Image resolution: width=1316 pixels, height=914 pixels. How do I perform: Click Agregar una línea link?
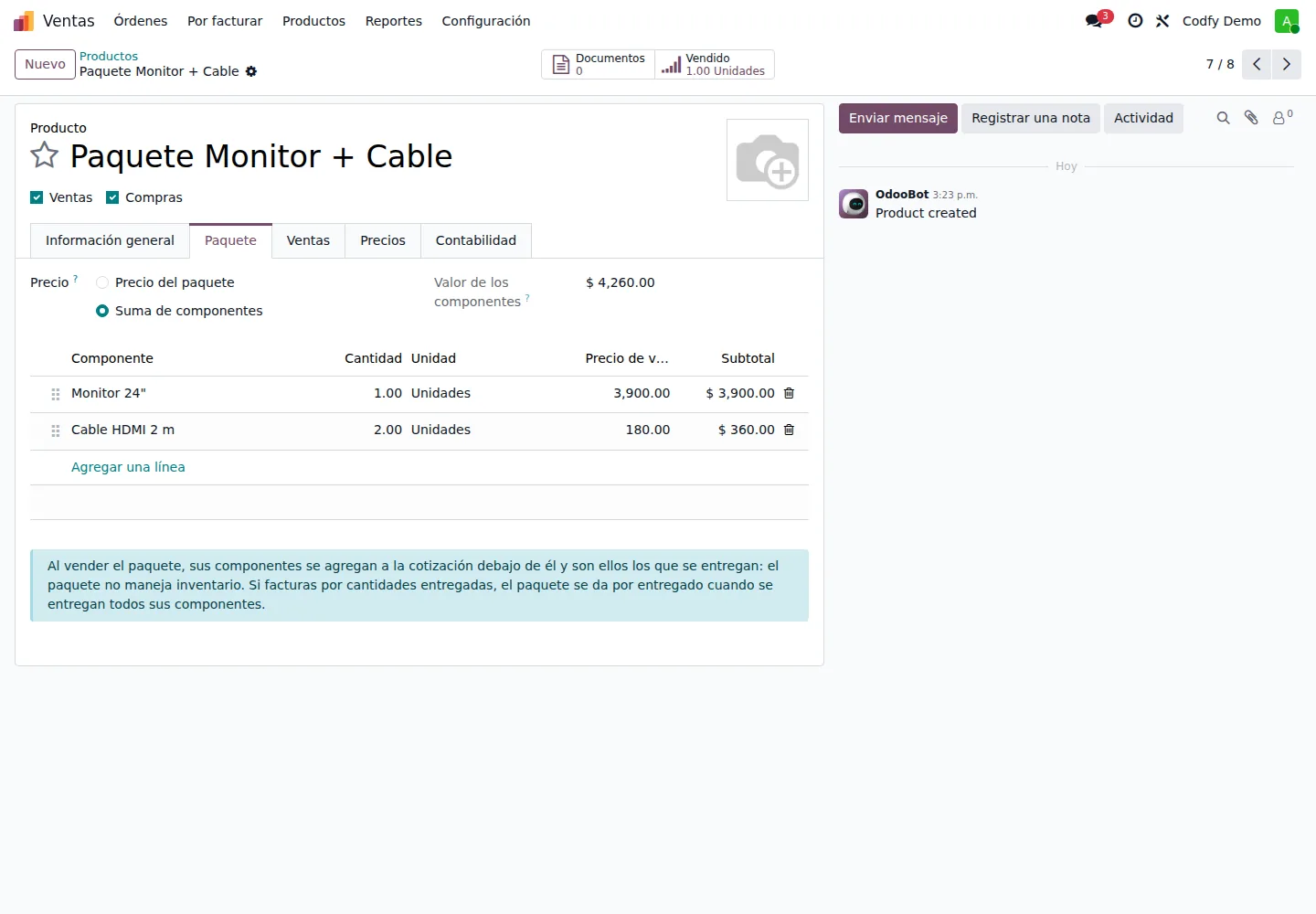point(128,467)
